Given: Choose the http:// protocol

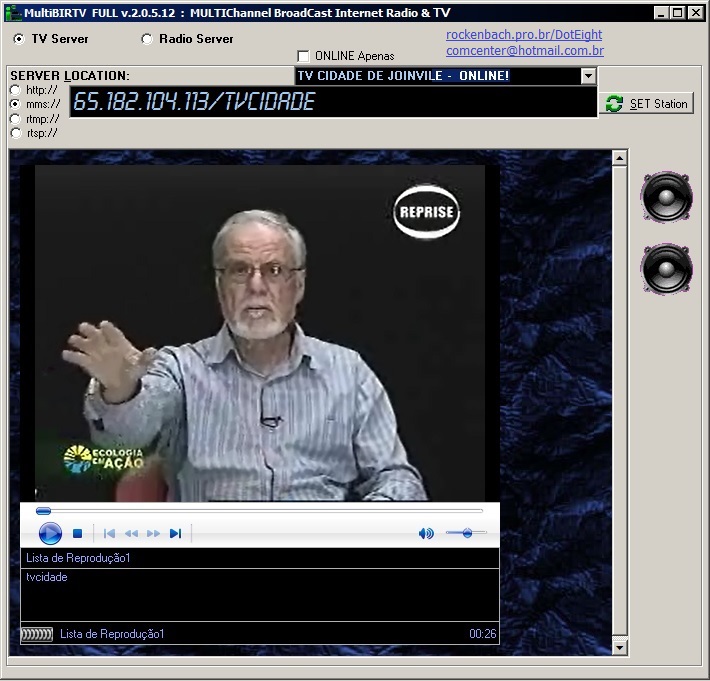Looking at the screenshot, I should 16,90.
